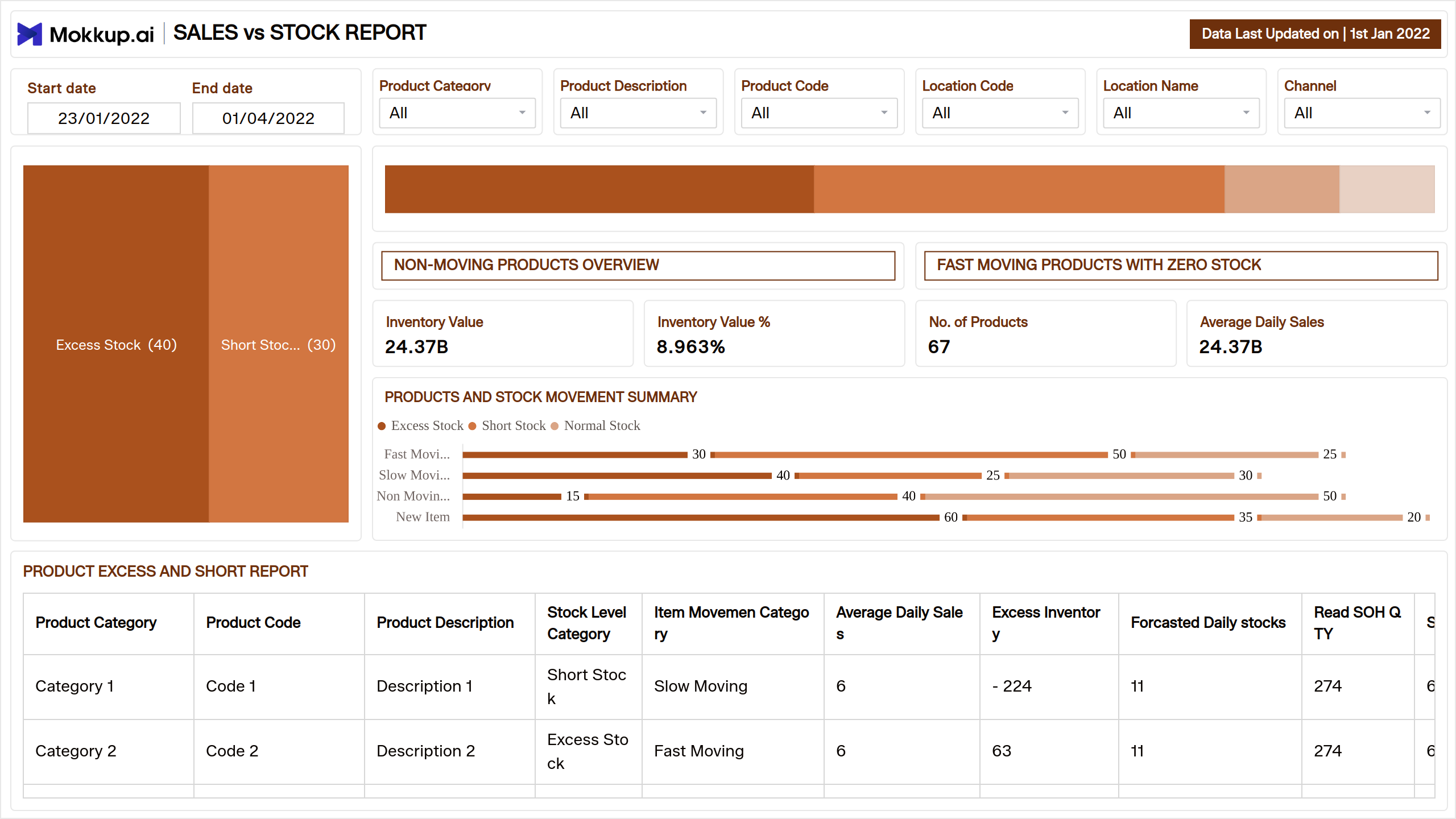Expand the Product Code filter dropdown
The width and height of the screenshot is (1456, 819).
[x=819, y=113]
